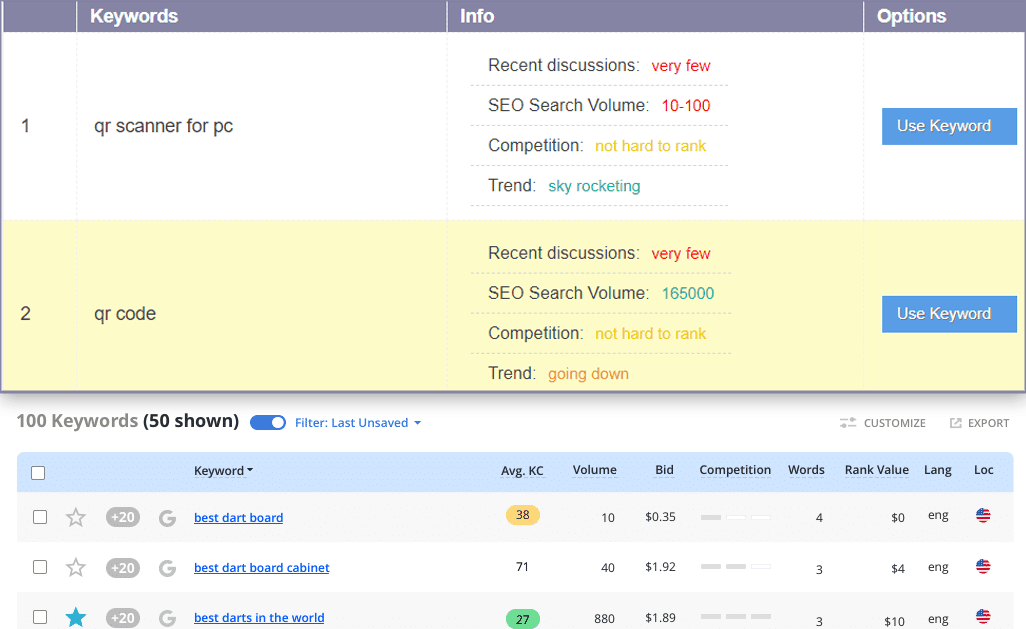This screenshot has height=629, width=1026.
Task: Open the best darts in the world link
Action: 258,618
